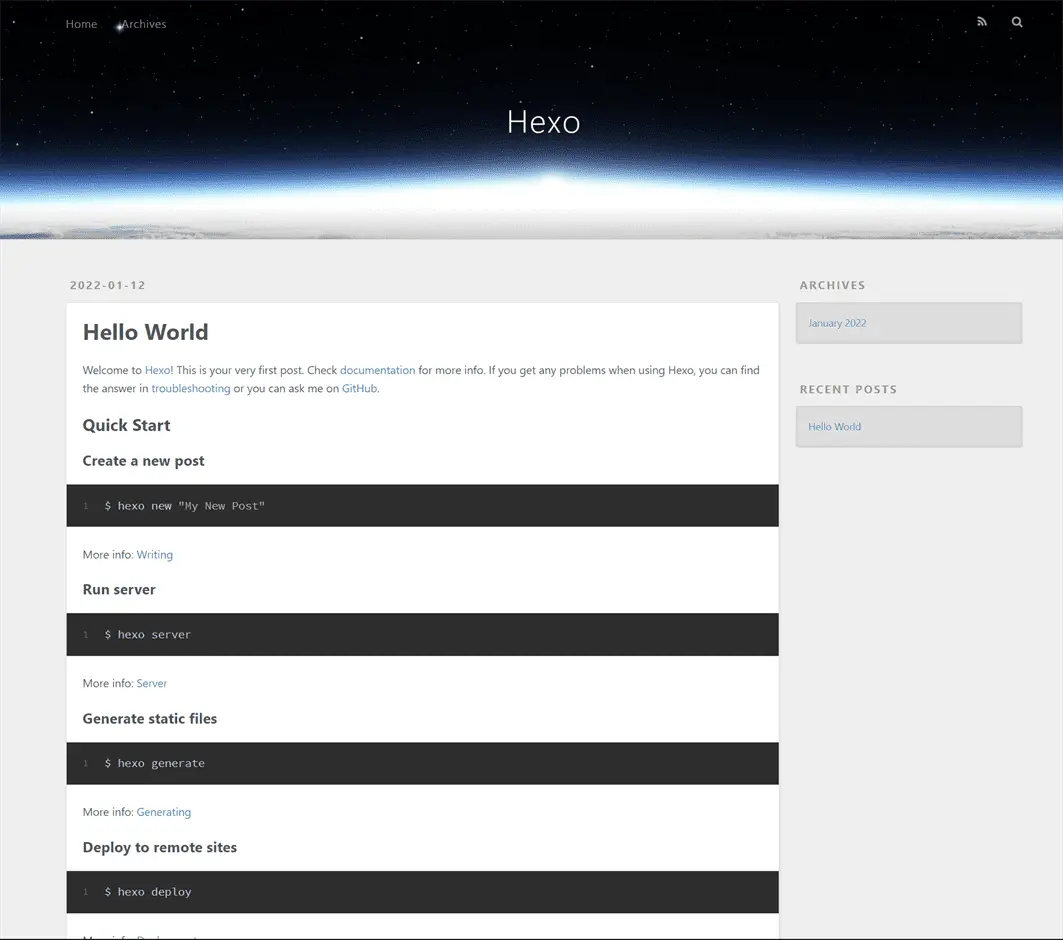1063x940 pixels.
Task: Open Hello World under Recent Posts
Action: click(834, 426)
